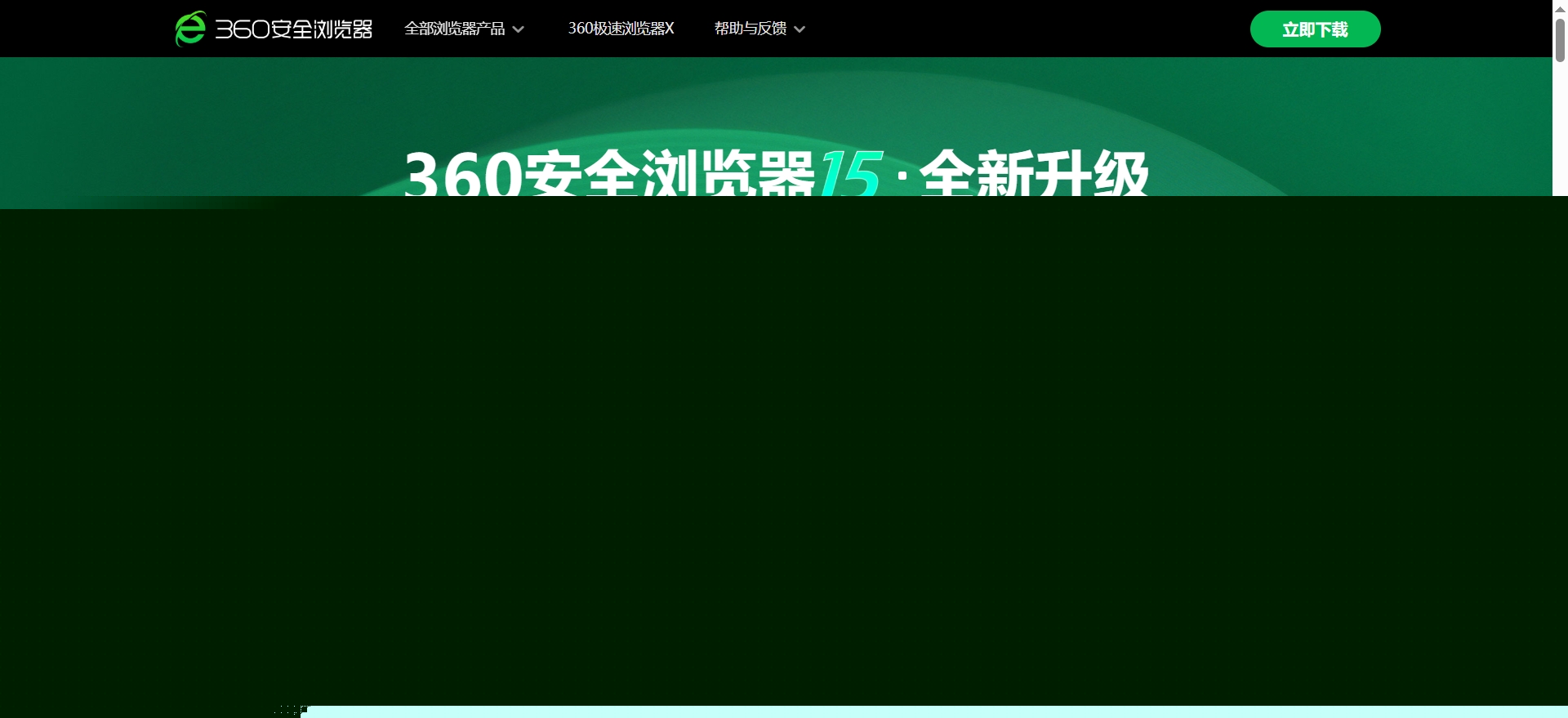Go to 360极速浏览器X page

[621, 29]
